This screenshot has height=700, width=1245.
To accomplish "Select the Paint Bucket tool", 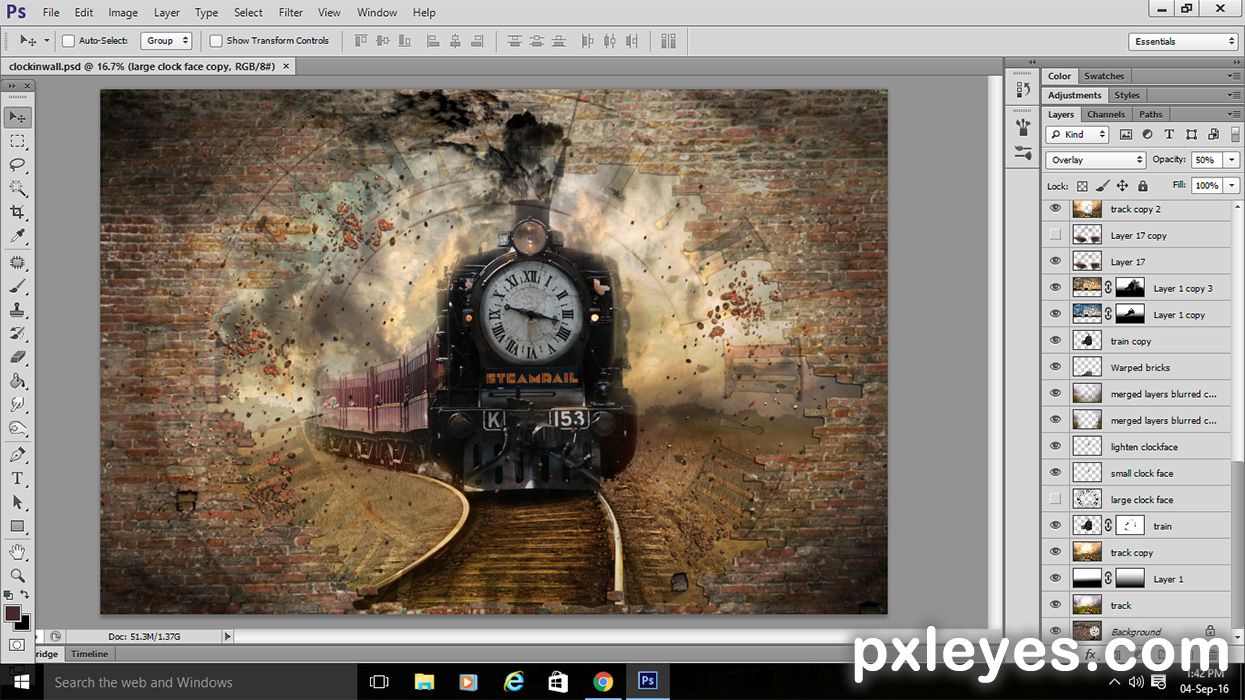I will [x=18, y=381].
